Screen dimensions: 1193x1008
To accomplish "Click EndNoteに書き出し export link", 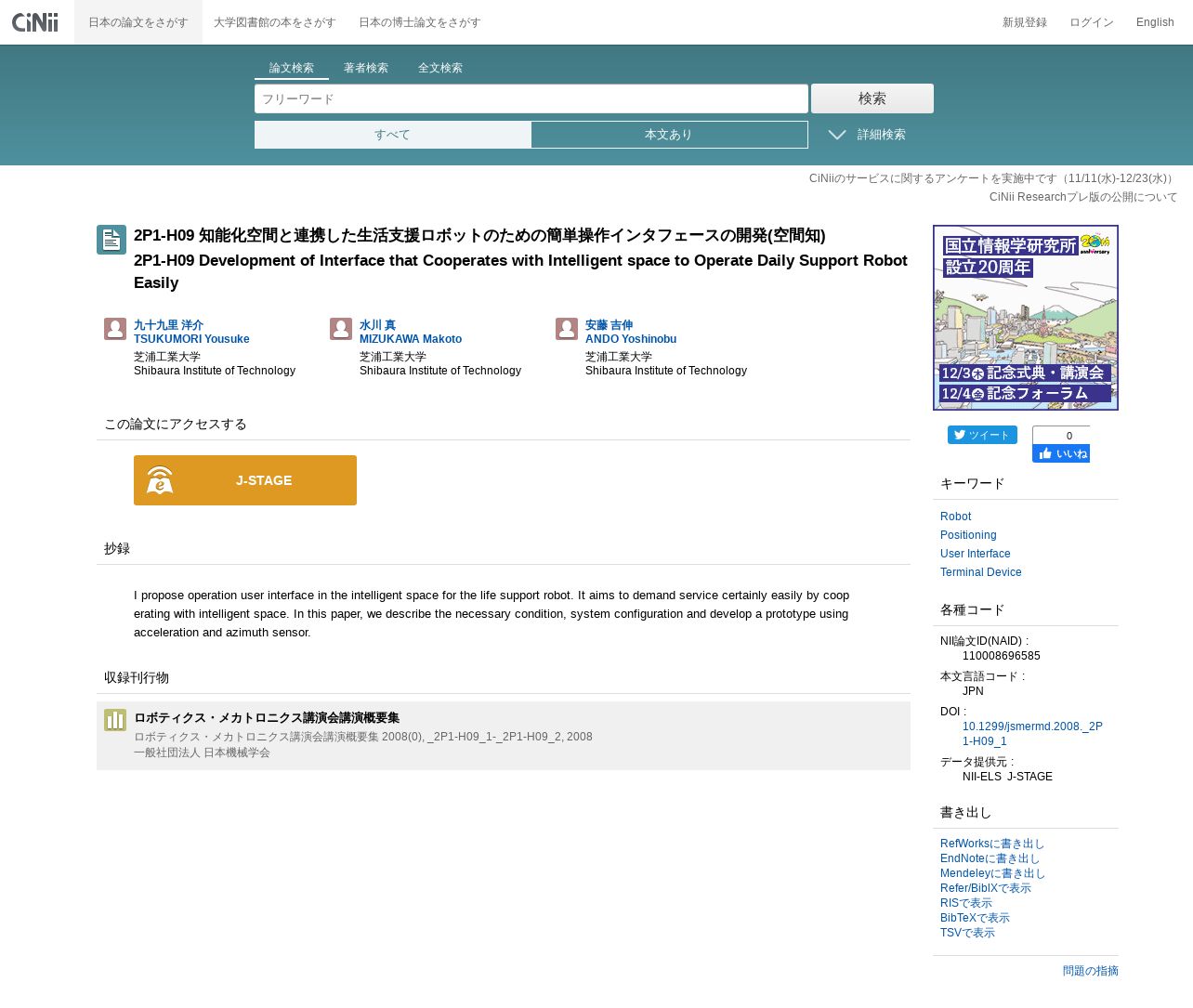I will 990,858.
